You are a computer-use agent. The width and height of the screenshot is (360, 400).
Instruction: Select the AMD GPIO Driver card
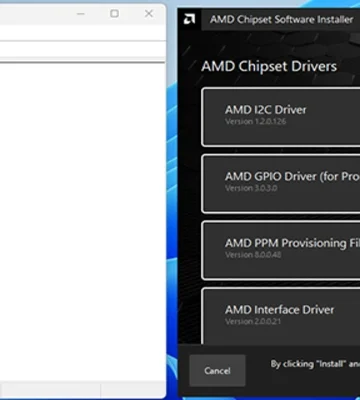[281, 184]
